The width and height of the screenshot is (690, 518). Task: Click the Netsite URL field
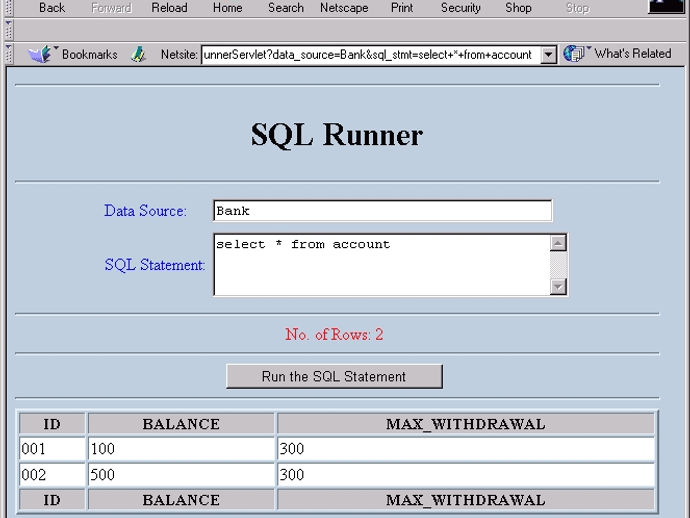(x=371, y=55)
